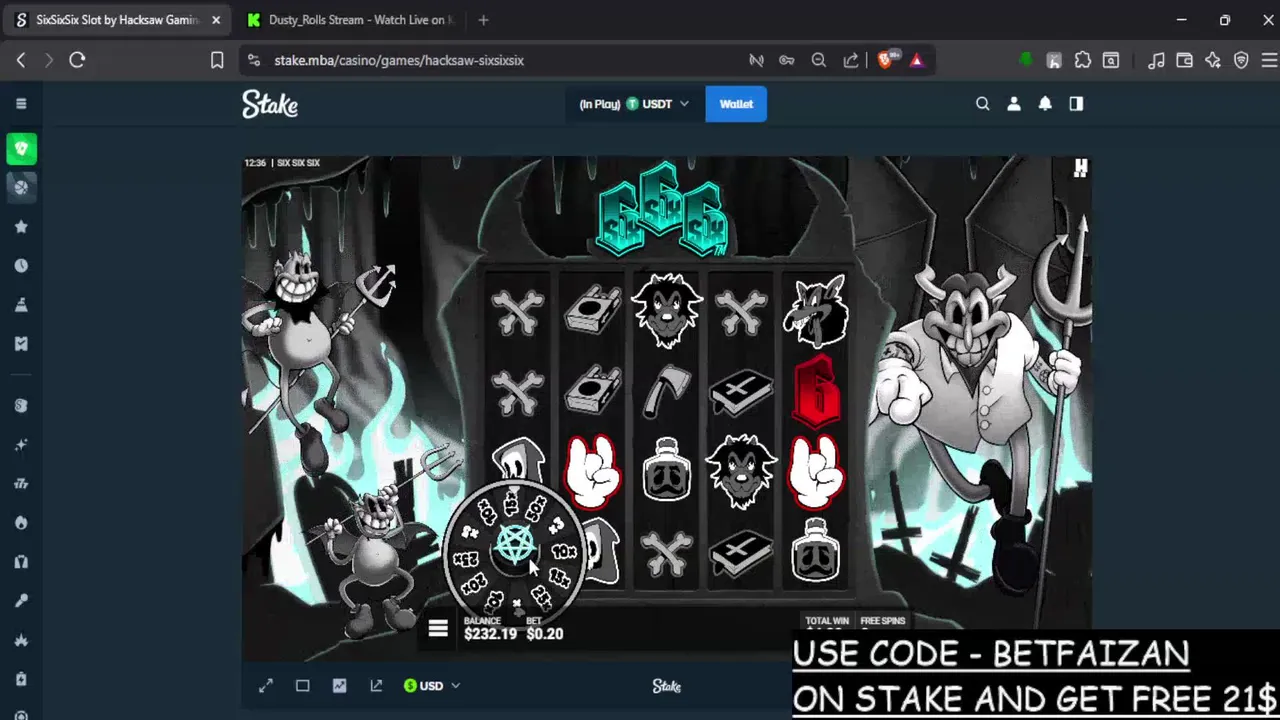
Task: Open the flame icon in the sidebar
Action: tap(21, 523)
